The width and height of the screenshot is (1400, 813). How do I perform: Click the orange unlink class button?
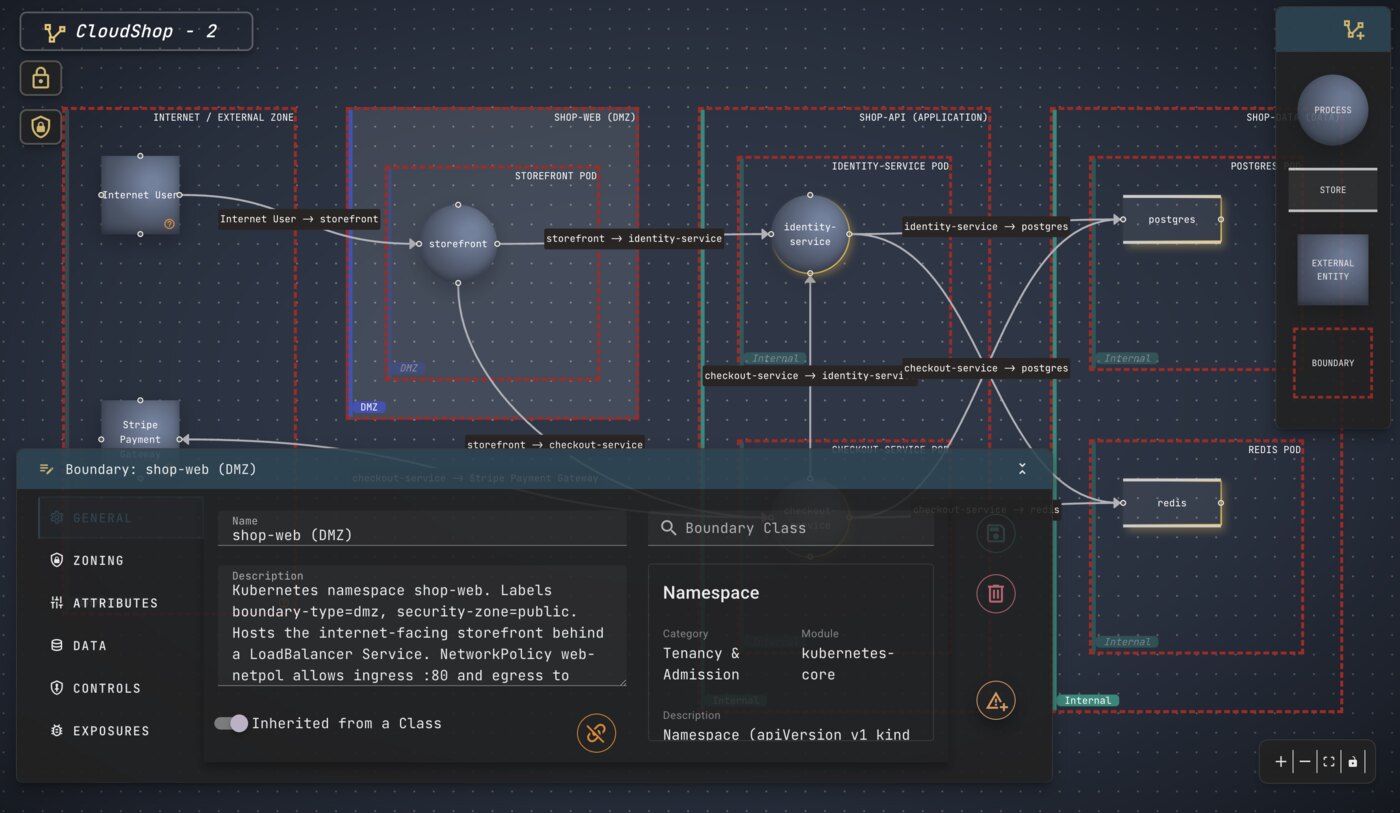(x=596, y=733)
